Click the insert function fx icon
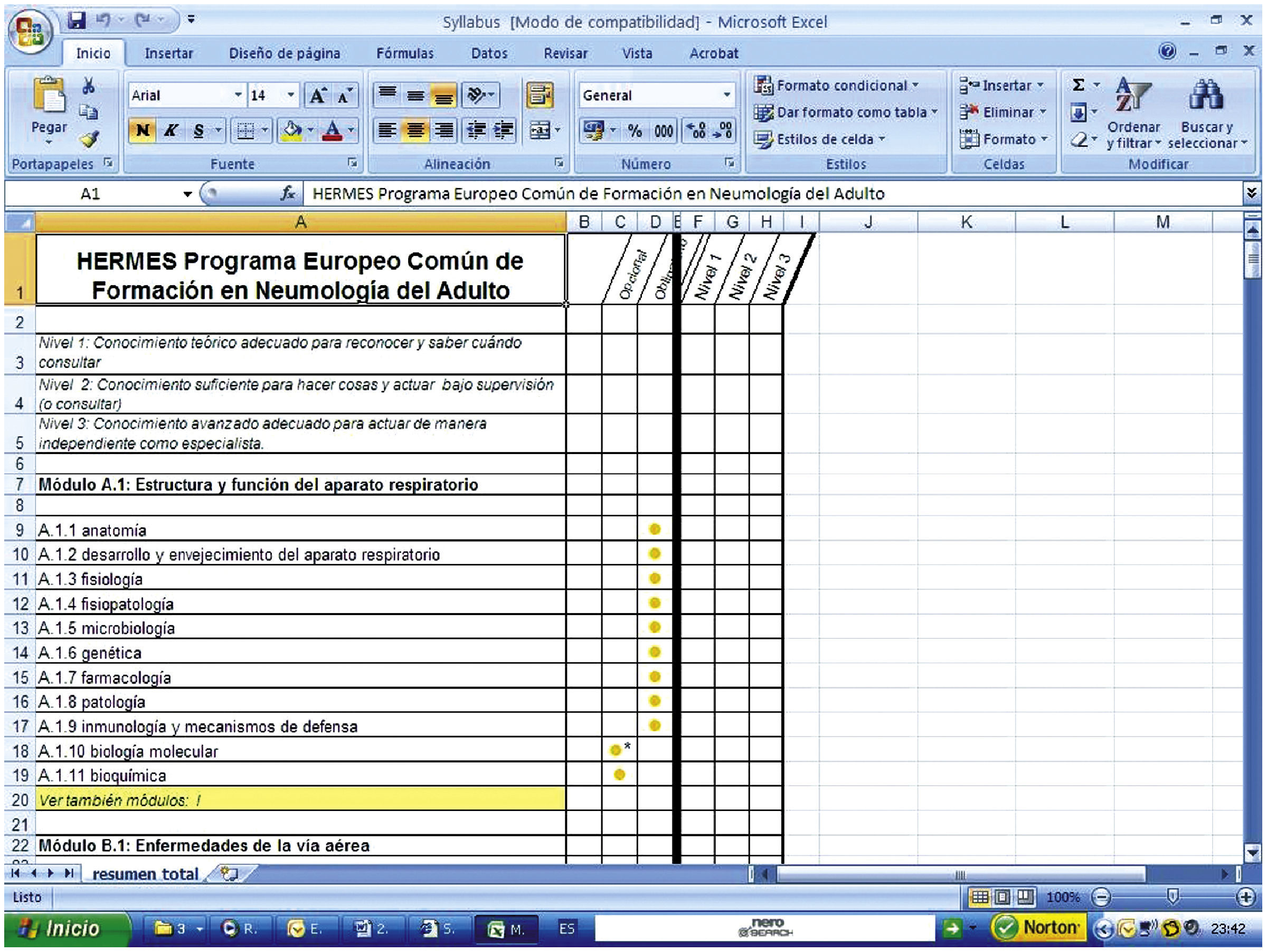This screenshot has height=952, width=1267. [x=287, y=194]
